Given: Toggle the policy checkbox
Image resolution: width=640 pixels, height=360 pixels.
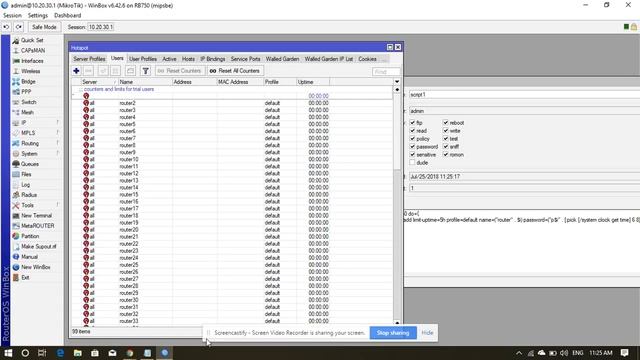Looking at the screenshot, I should click(x=412, y=139).
